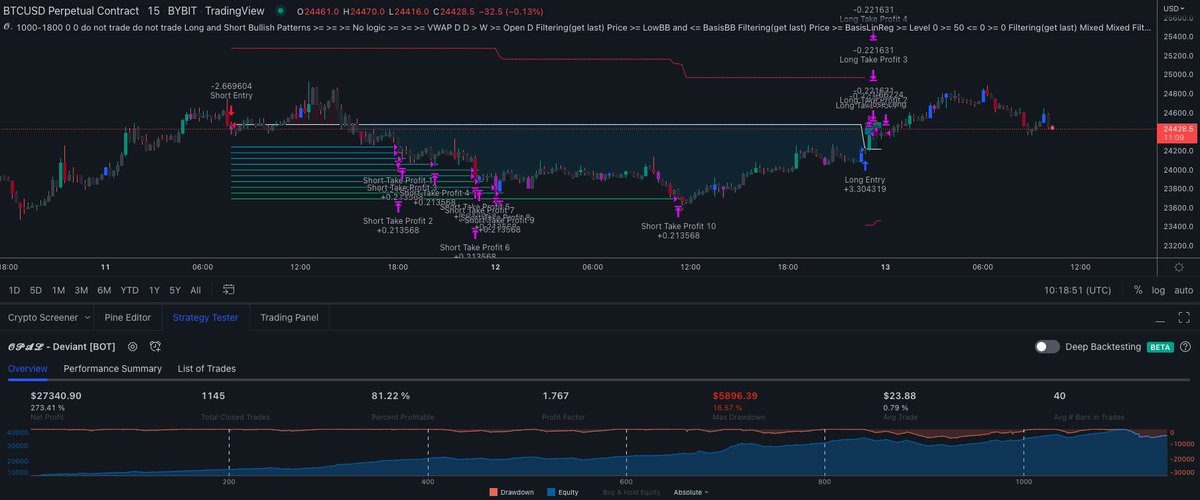The image size is (1200, 500).
Task: Toggle Deep Backtesting switch
Action: [1047, 346]
